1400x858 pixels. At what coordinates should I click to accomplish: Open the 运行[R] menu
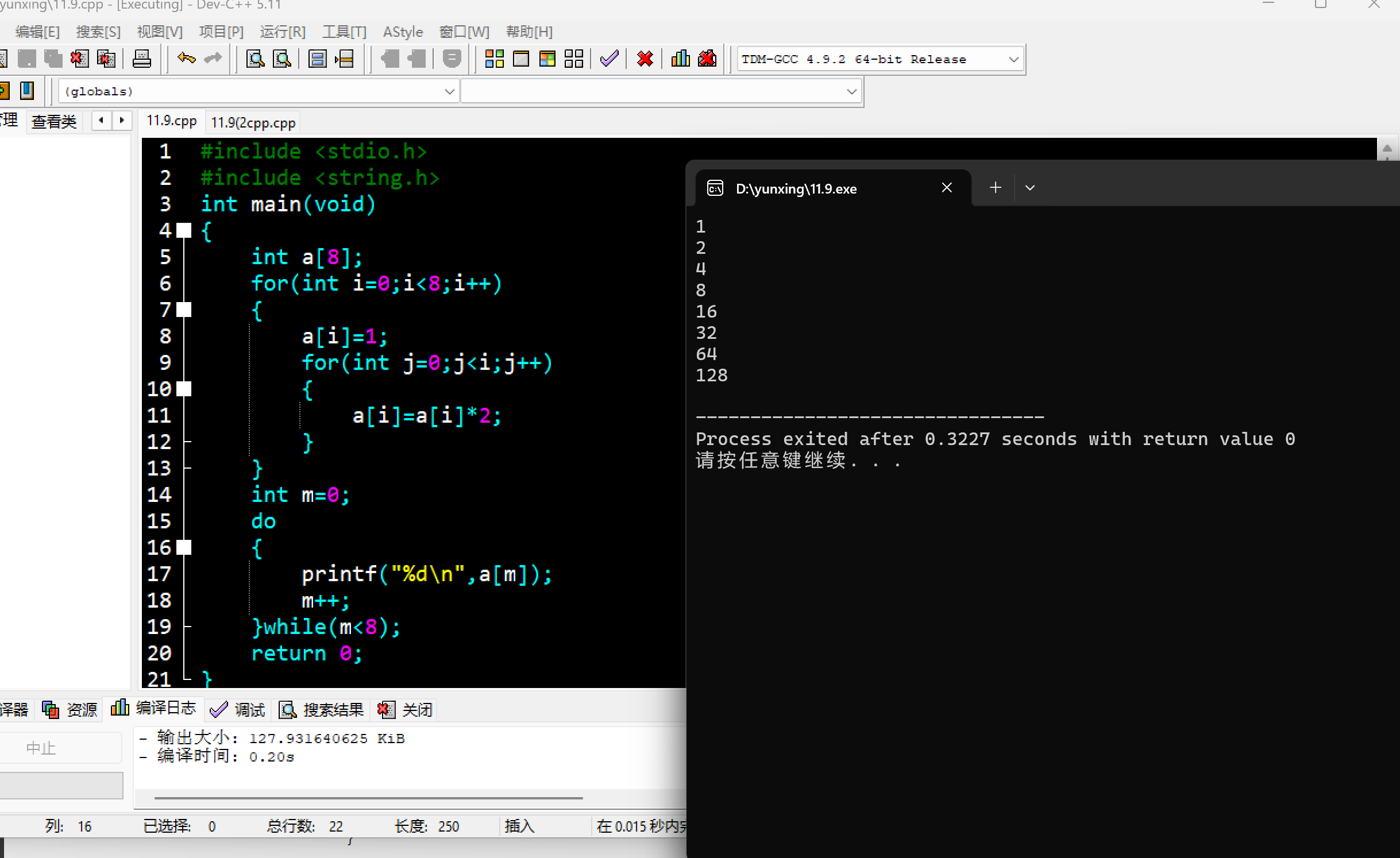(283, 32)
